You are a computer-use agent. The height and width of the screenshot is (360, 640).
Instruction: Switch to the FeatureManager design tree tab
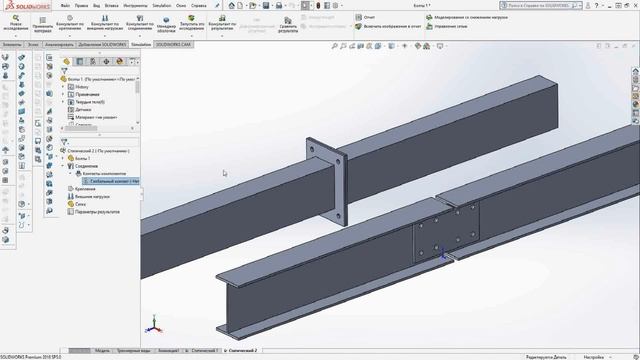click(x=67, y=61)
